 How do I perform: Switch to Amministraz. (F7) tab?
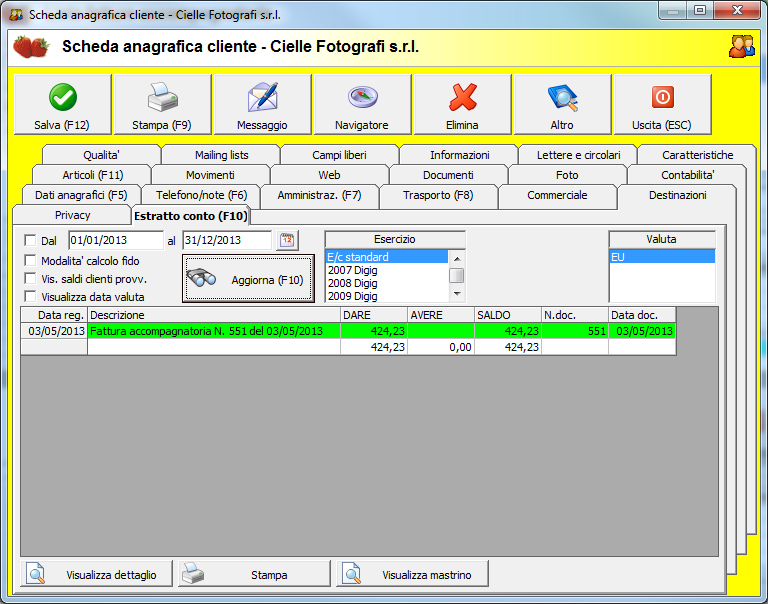click(x=319, y=195)
